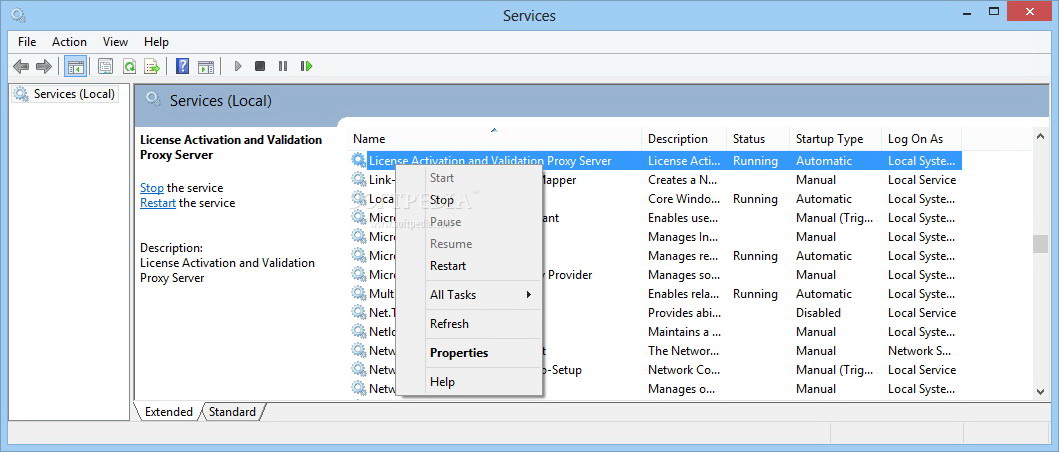Sort list by Startup Type column
Viewport: 1059px width, 452px height.
[829, 139]
